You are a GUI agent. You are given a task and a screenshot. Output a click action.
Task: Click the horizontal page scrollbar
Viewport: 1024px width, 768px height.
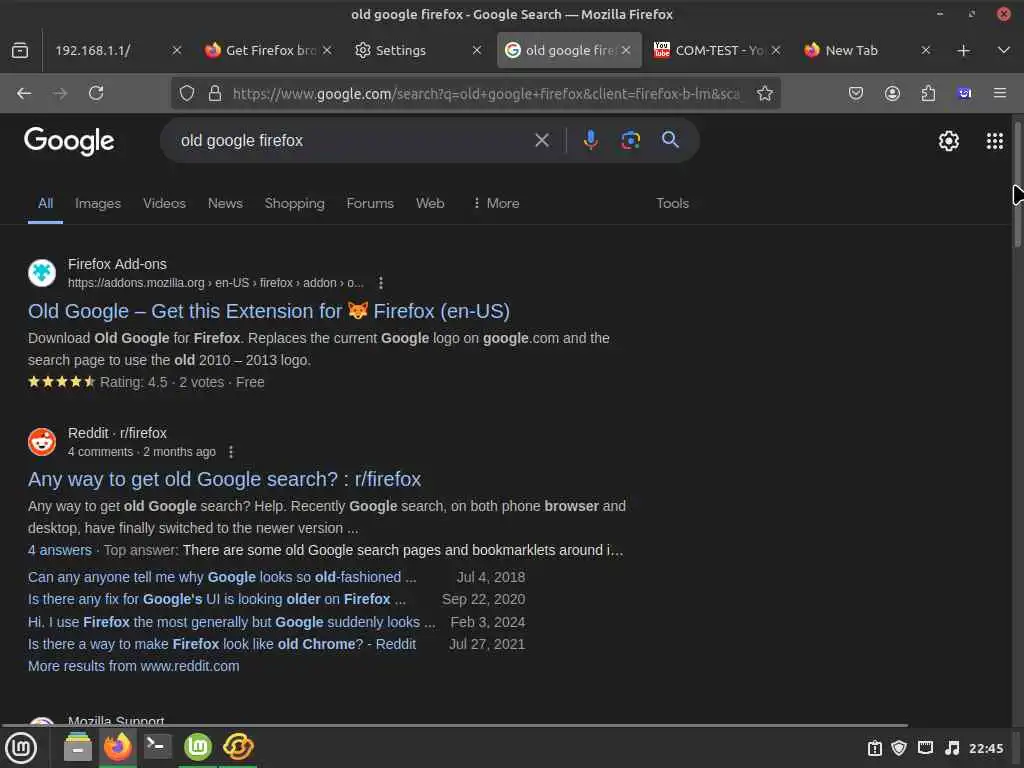455,725
